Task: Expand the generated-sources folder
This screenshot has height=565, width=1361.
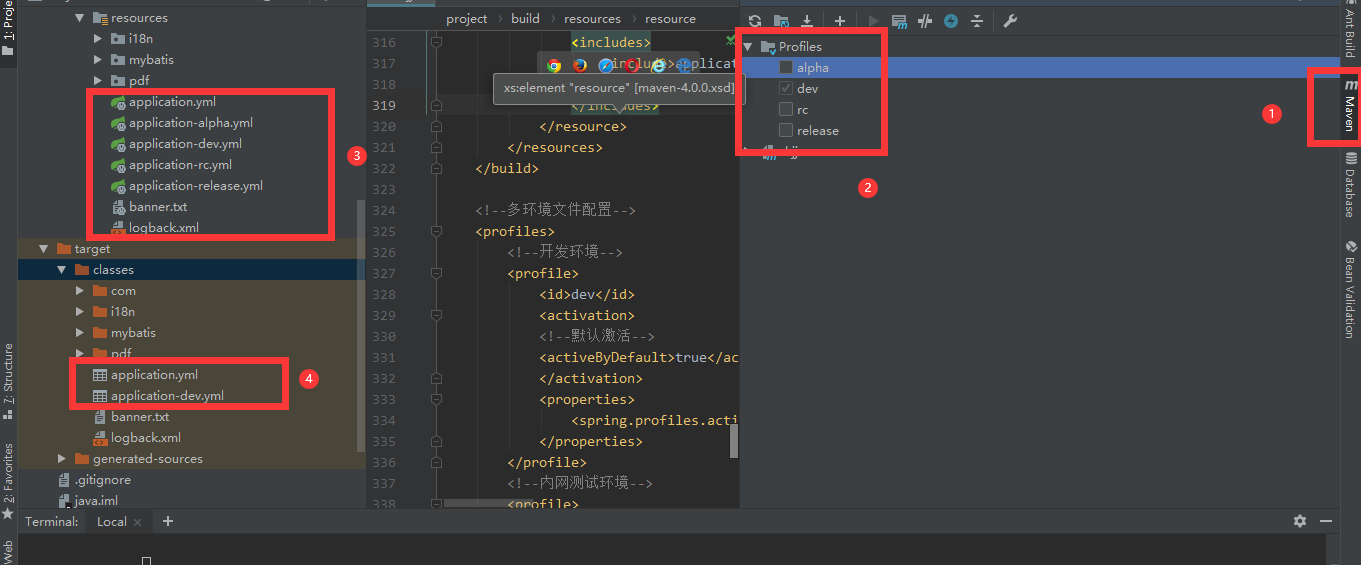Action: [61, 459]
